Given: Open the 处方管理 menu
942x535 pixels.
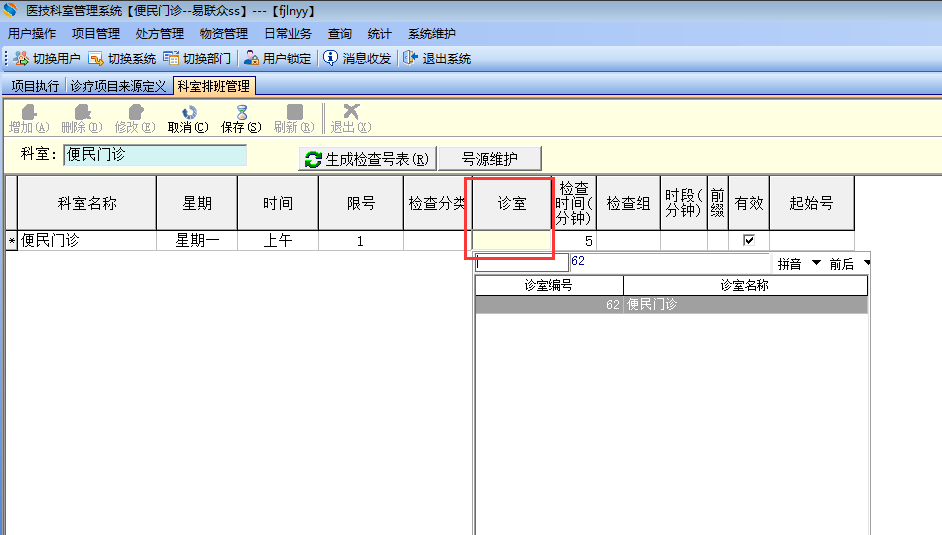Looking at the screenshot, I should click(x=160, y=34).
